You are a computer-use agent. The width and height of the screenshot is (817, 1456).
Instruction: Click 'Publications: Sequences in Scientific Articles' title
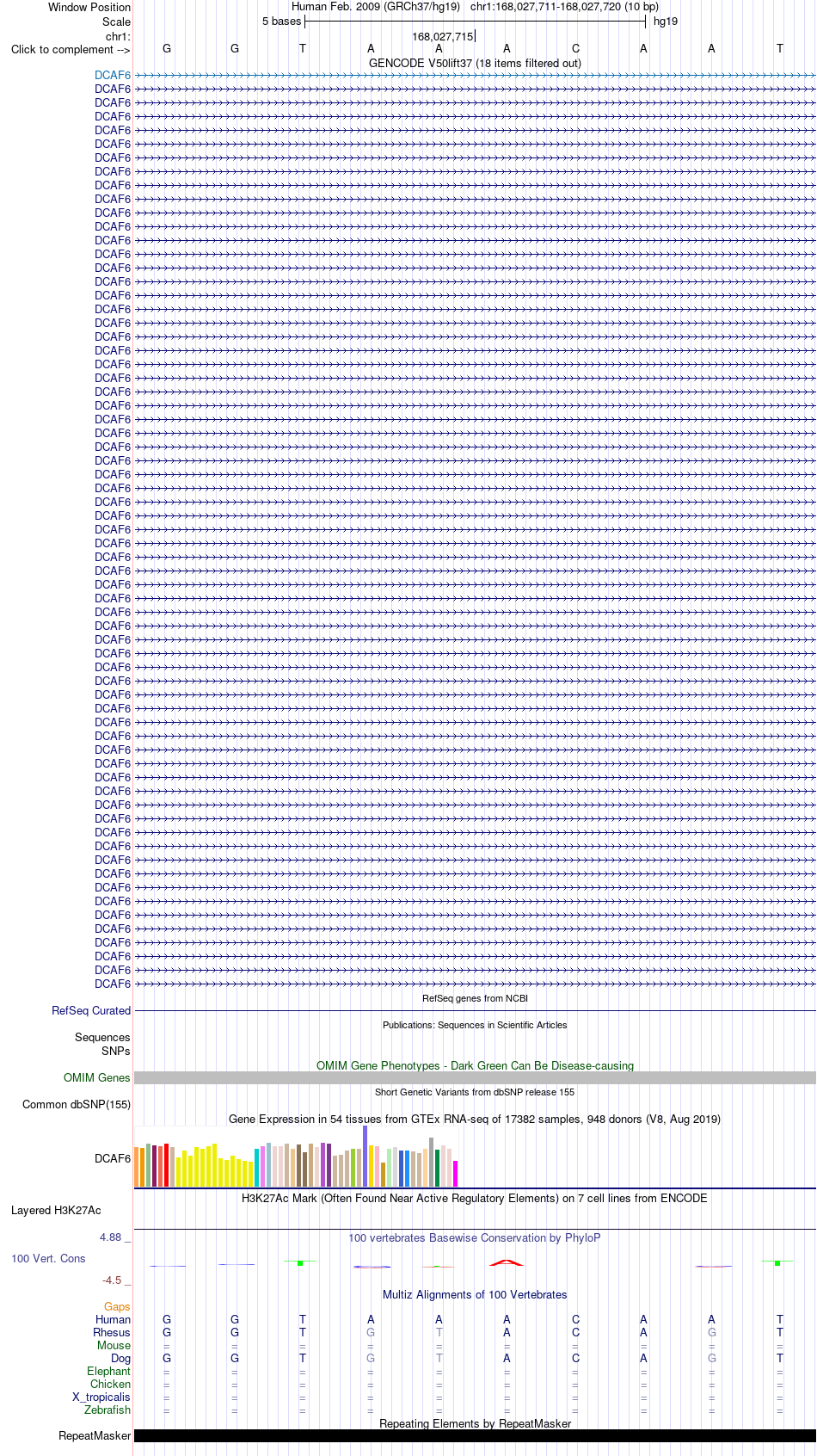click(475, 1025)
